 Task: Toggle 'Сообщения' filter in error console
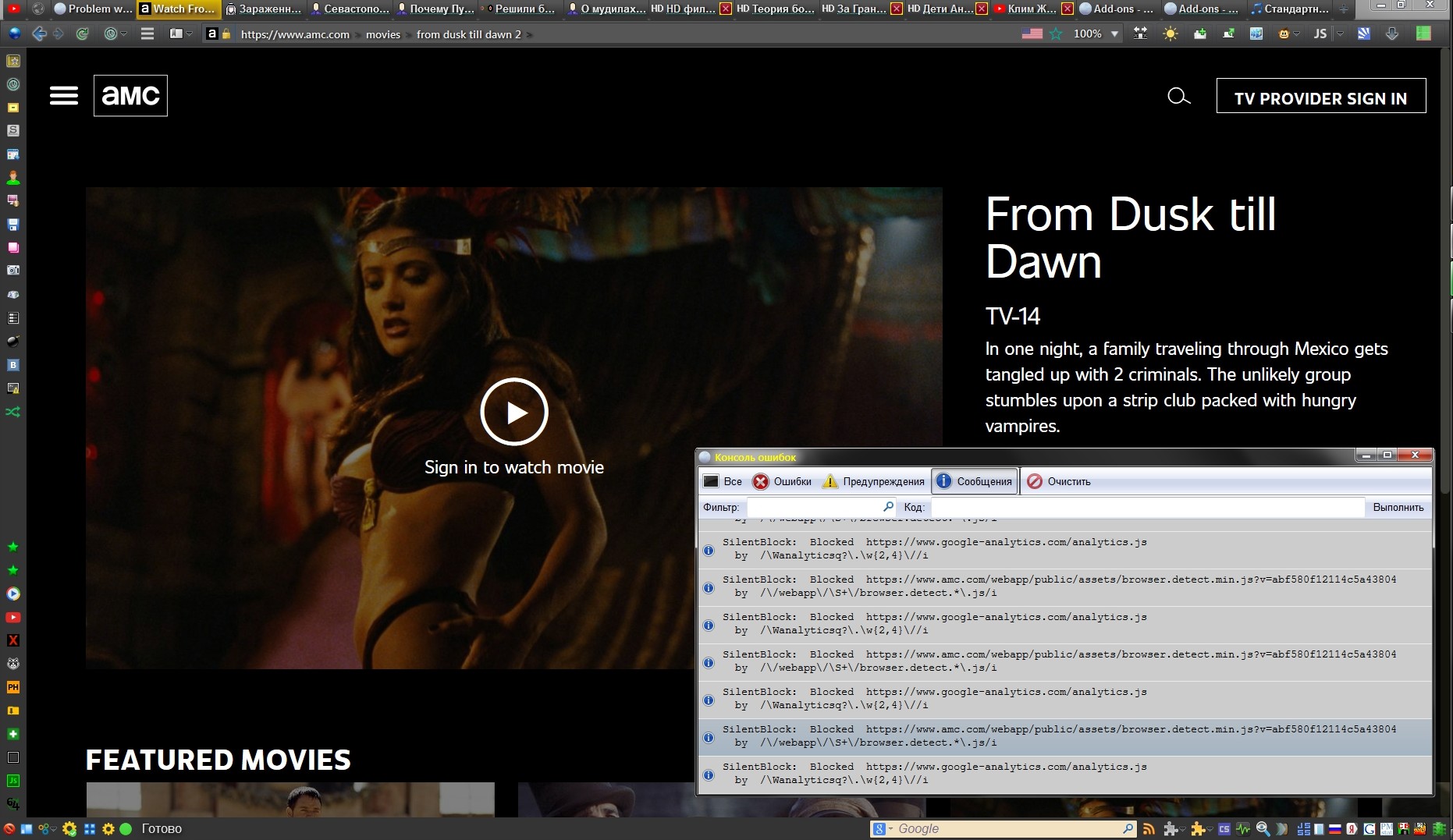click(x=975, y=481)
